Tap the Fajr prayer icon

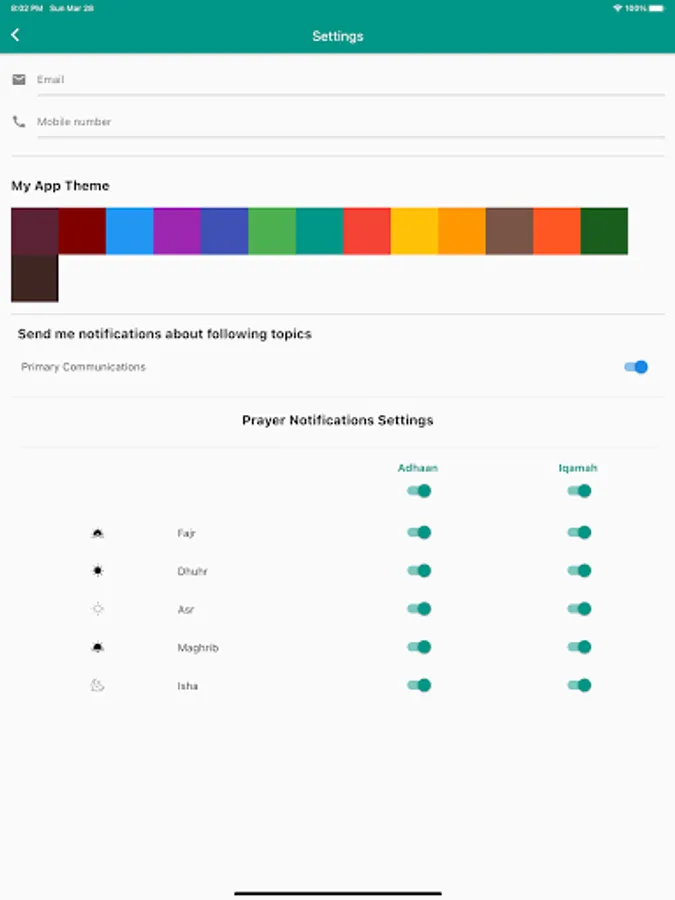tap(97, 533)
